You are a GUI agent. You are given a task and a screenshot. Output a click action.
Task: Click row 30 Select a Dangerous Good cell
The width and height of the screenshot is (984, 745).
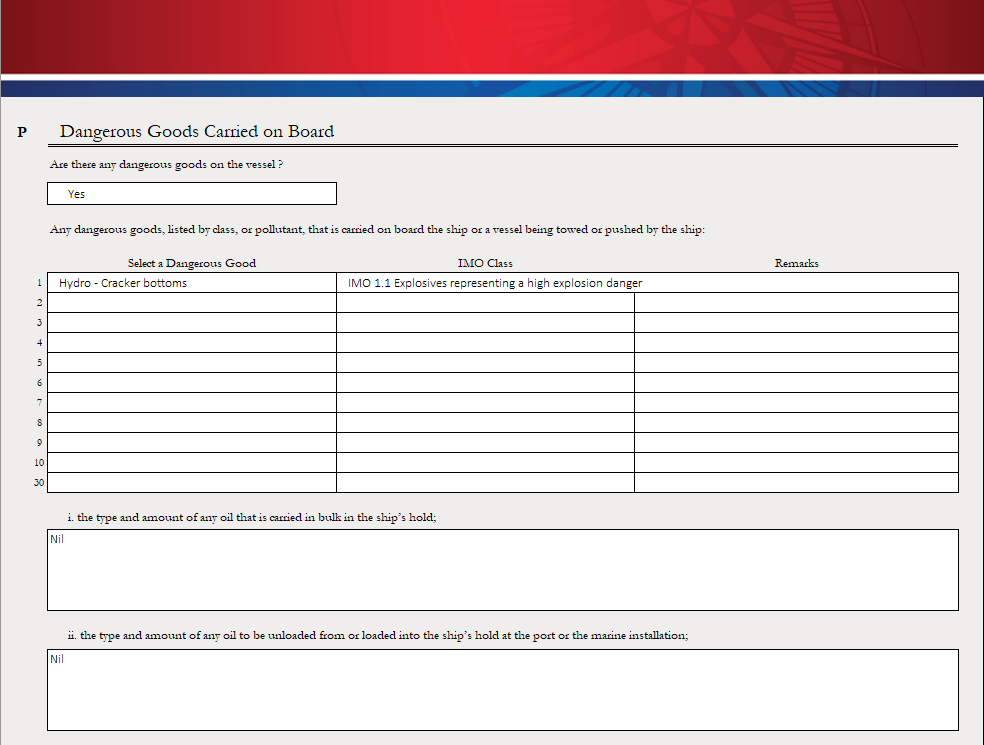192,483
